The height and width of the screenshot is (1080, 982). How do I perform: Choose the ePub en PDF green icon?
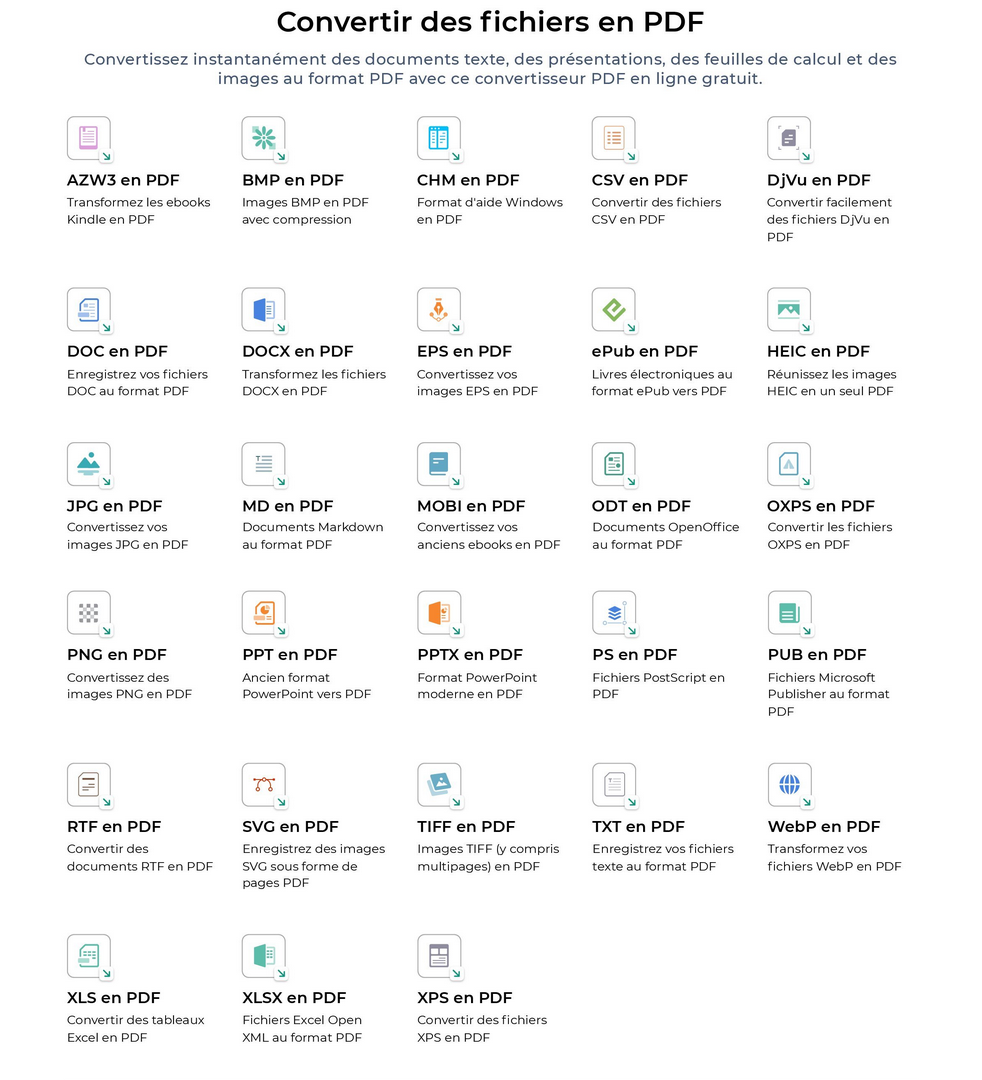point(614,310)
